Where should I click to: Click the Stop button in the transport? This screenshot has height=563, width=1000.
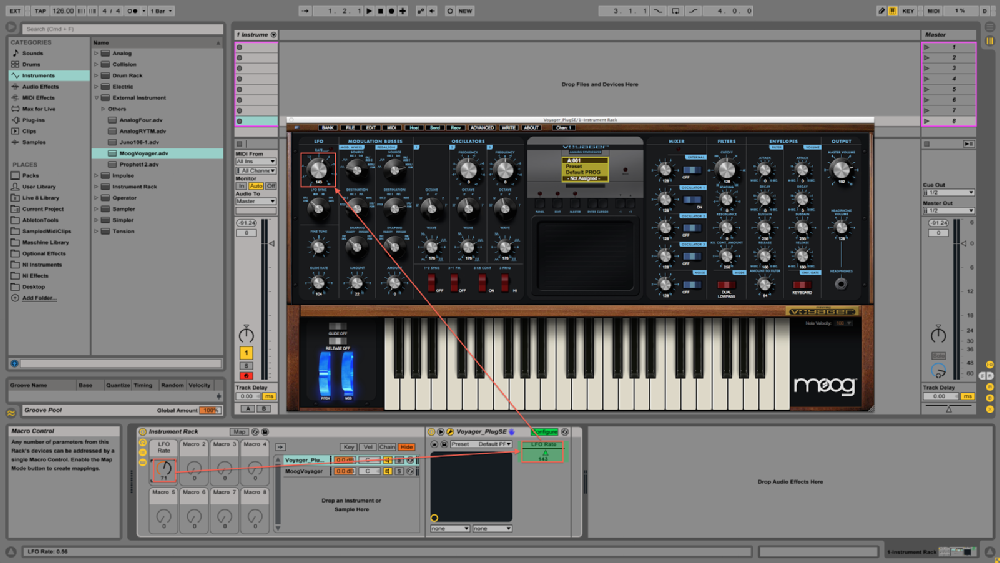[x=380, y=11]
